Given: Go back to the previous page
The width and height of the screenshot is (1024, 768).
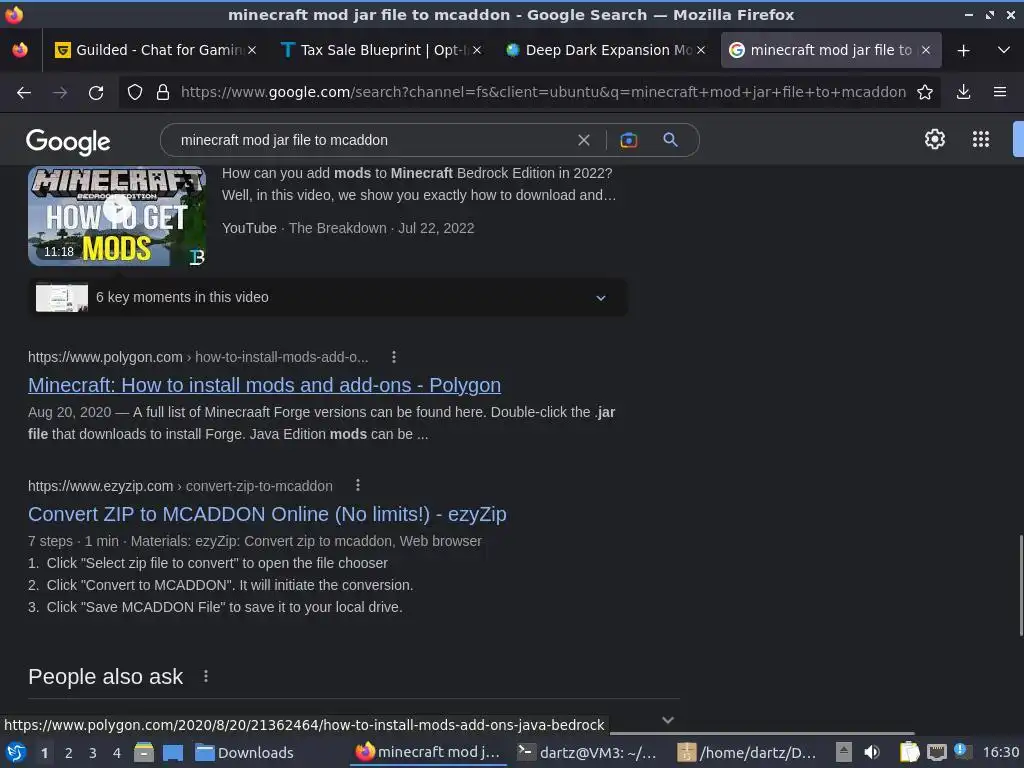Looking at the screenshot, I should coord(24,93).
